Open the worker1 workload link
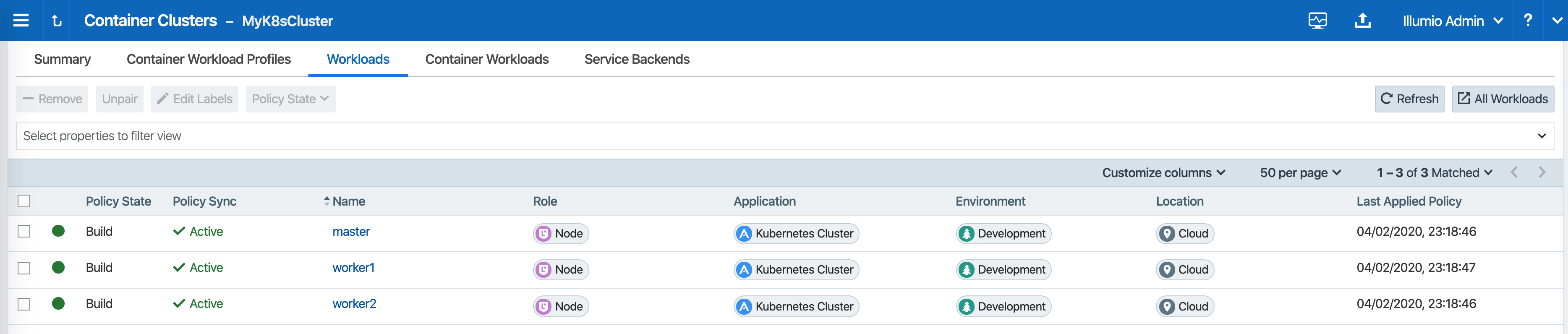 353,268
